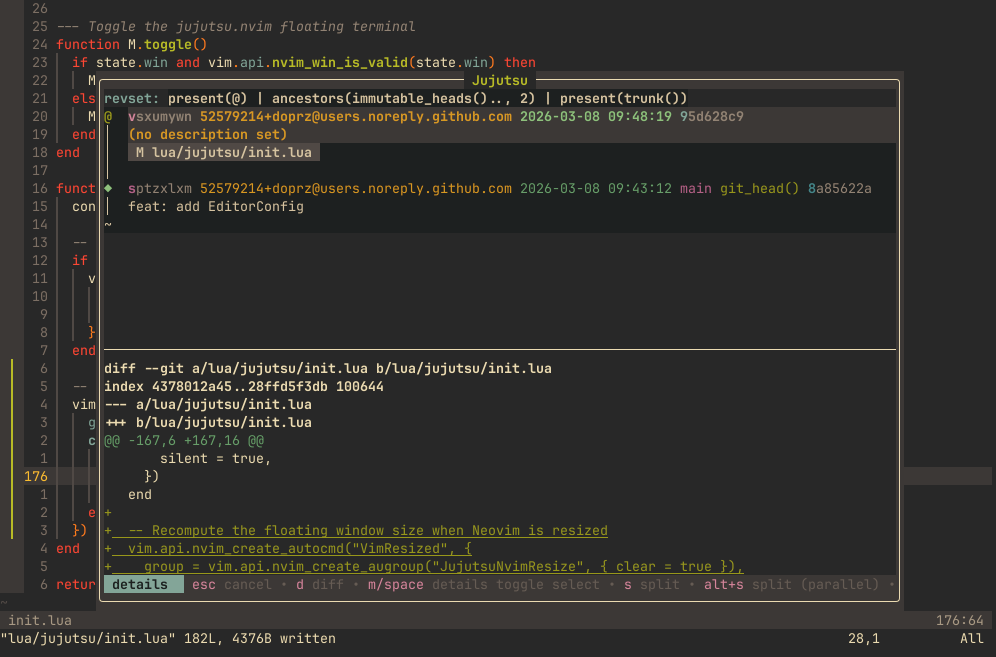Click the silent = true, diff line
Screen dimensions: 996x657
coord(215,458)
